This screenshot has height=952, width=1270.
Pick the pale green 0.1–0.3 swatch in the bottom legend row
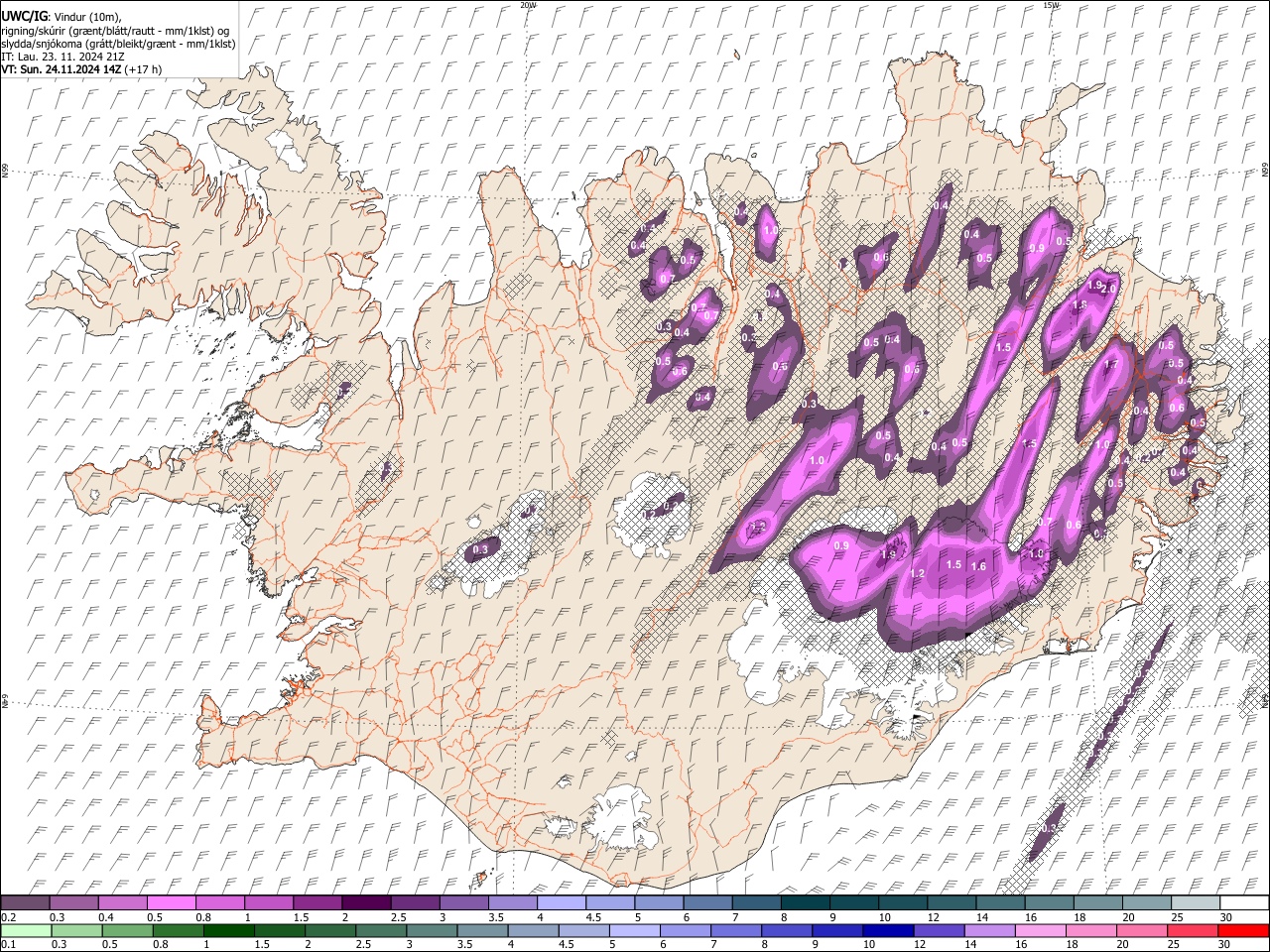tap(26, 931)
